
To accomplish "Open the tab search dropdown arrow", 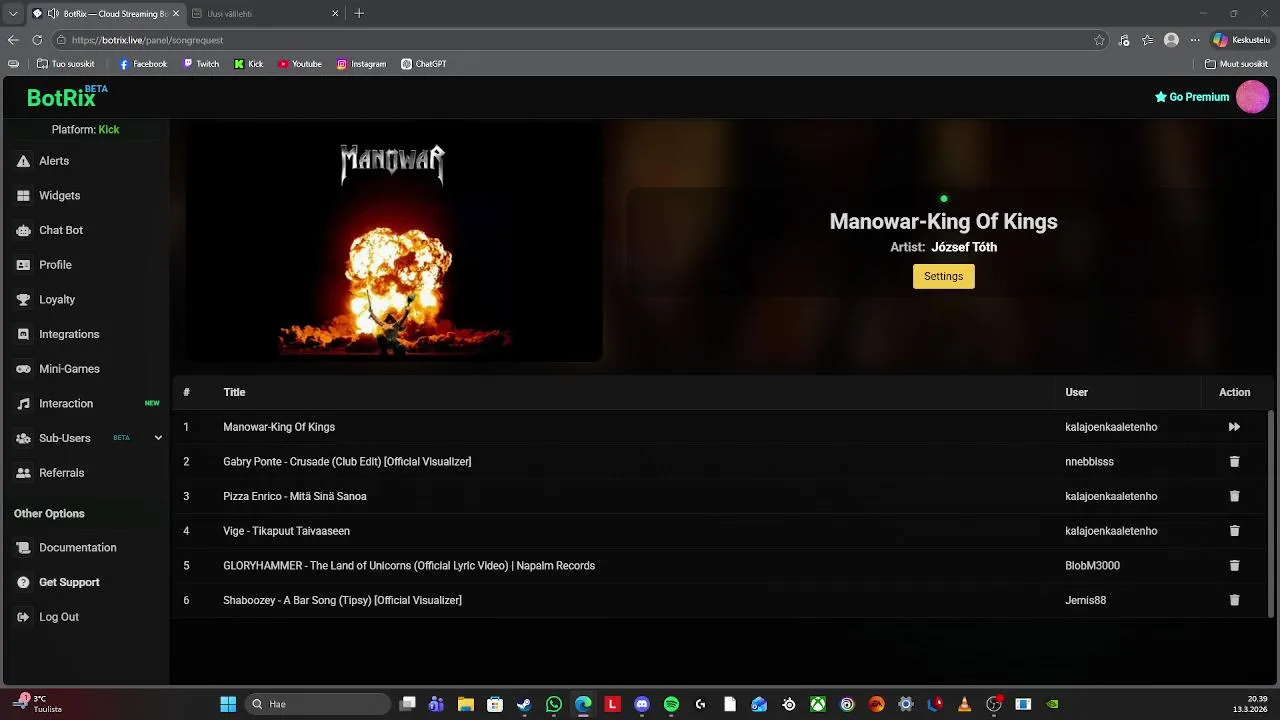I will click(x=13, y=14).
